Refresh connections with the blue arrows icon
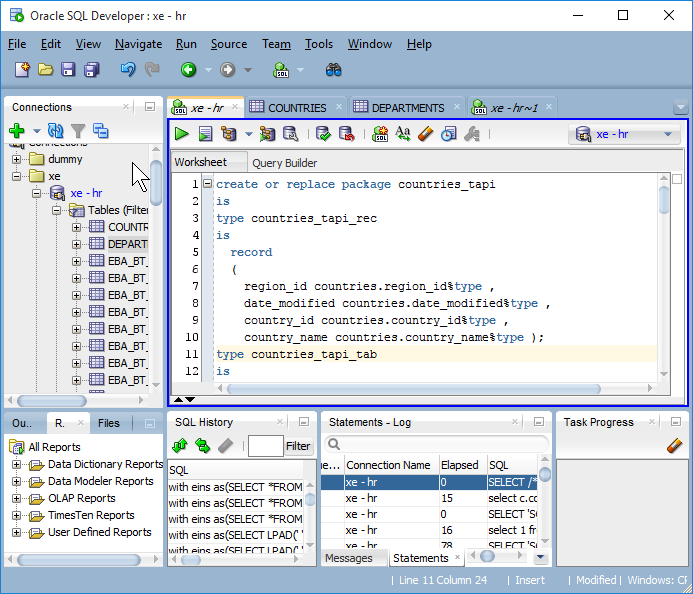The image size is (693, 594). tap(55, 131)
